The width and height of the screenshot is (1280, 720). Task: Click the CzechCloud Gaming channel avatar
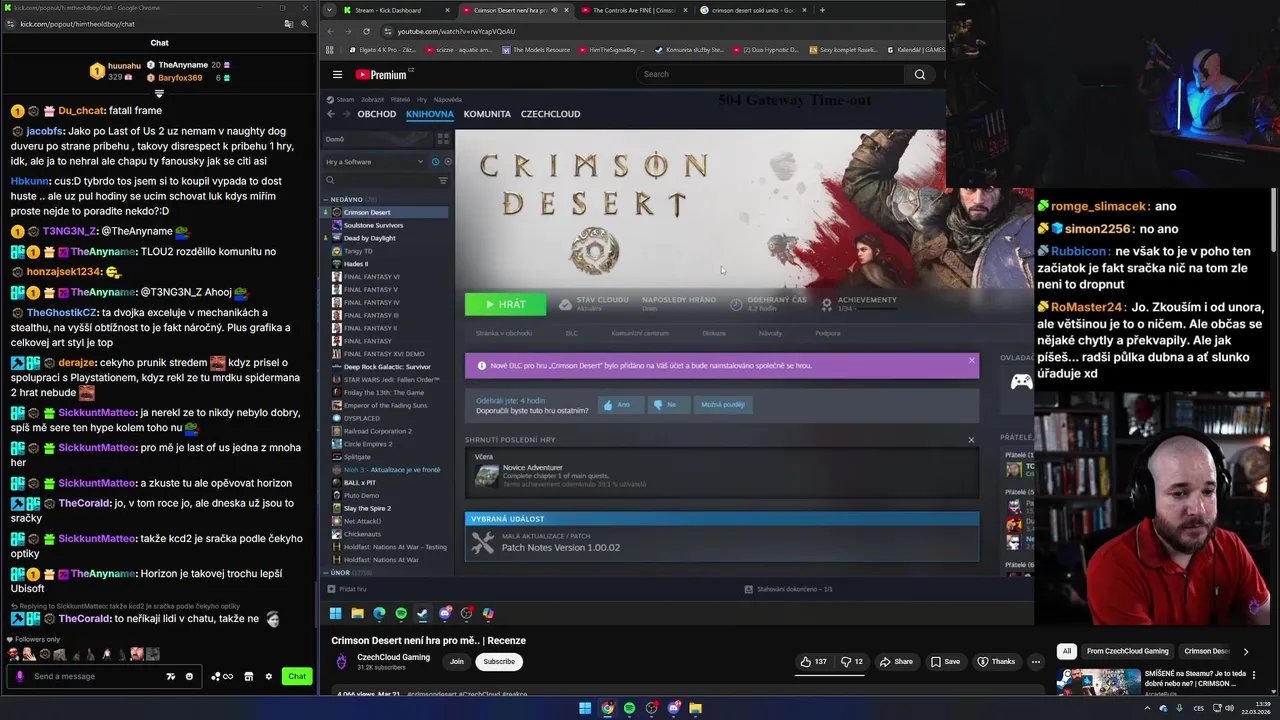point(341,661)
